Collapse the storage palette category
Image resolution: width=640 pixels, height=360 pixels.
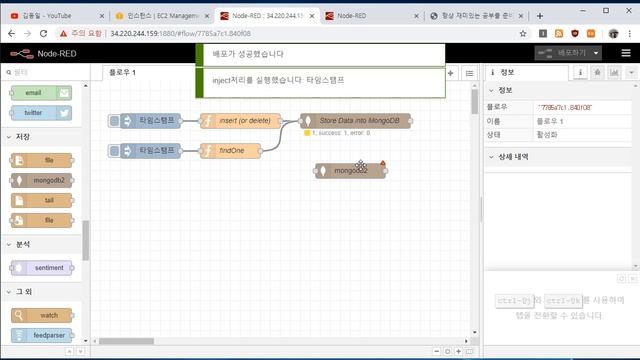coord(42,137)
